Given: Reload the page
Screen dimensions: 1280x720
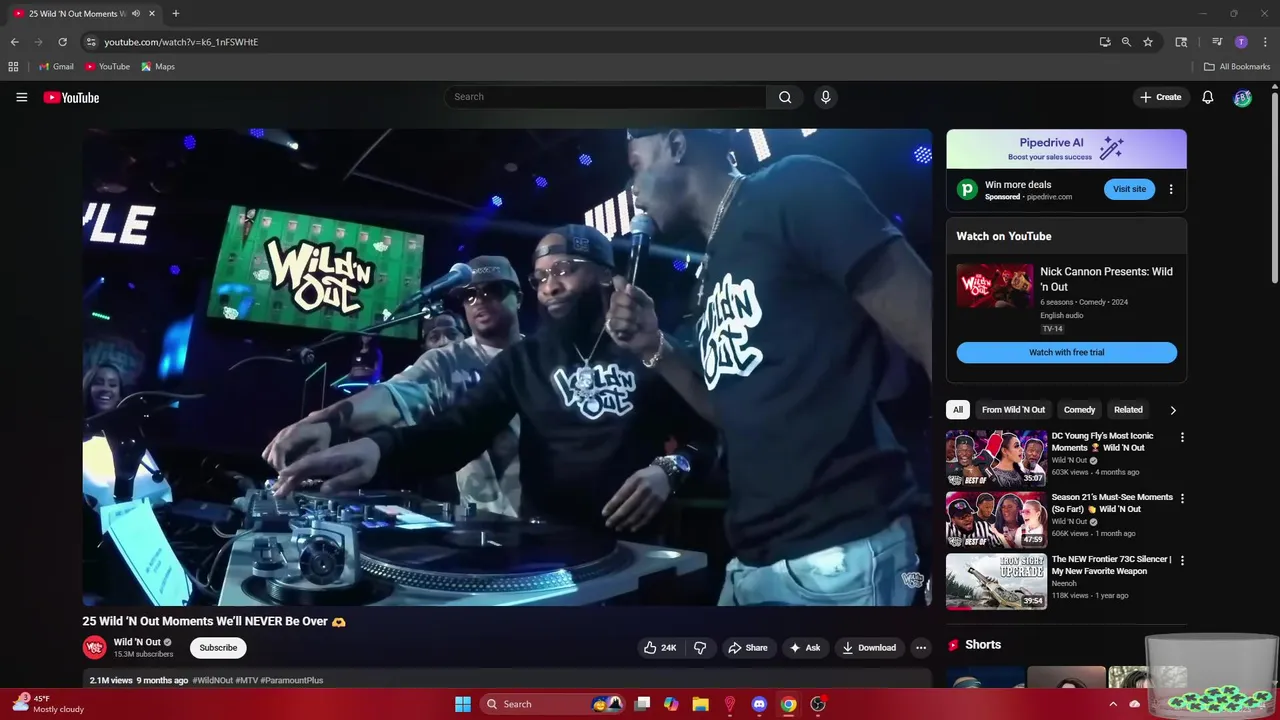Looking at the screenshot, I should 62,42.
